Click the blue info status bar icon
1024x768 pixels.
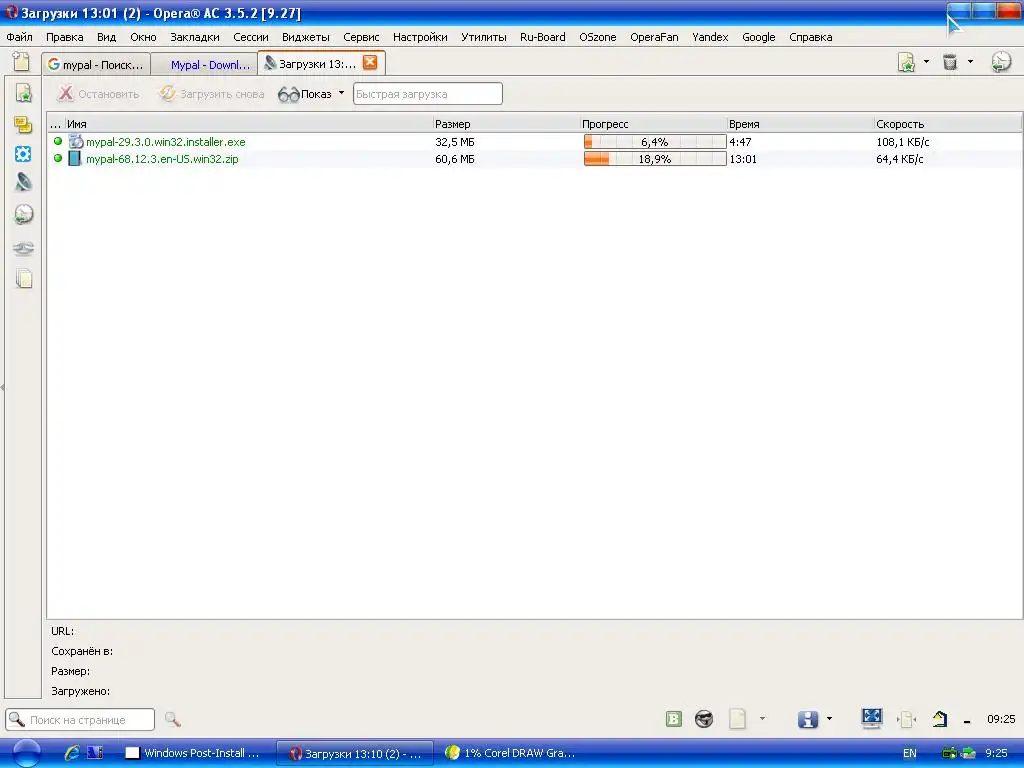tap(808, 719)
